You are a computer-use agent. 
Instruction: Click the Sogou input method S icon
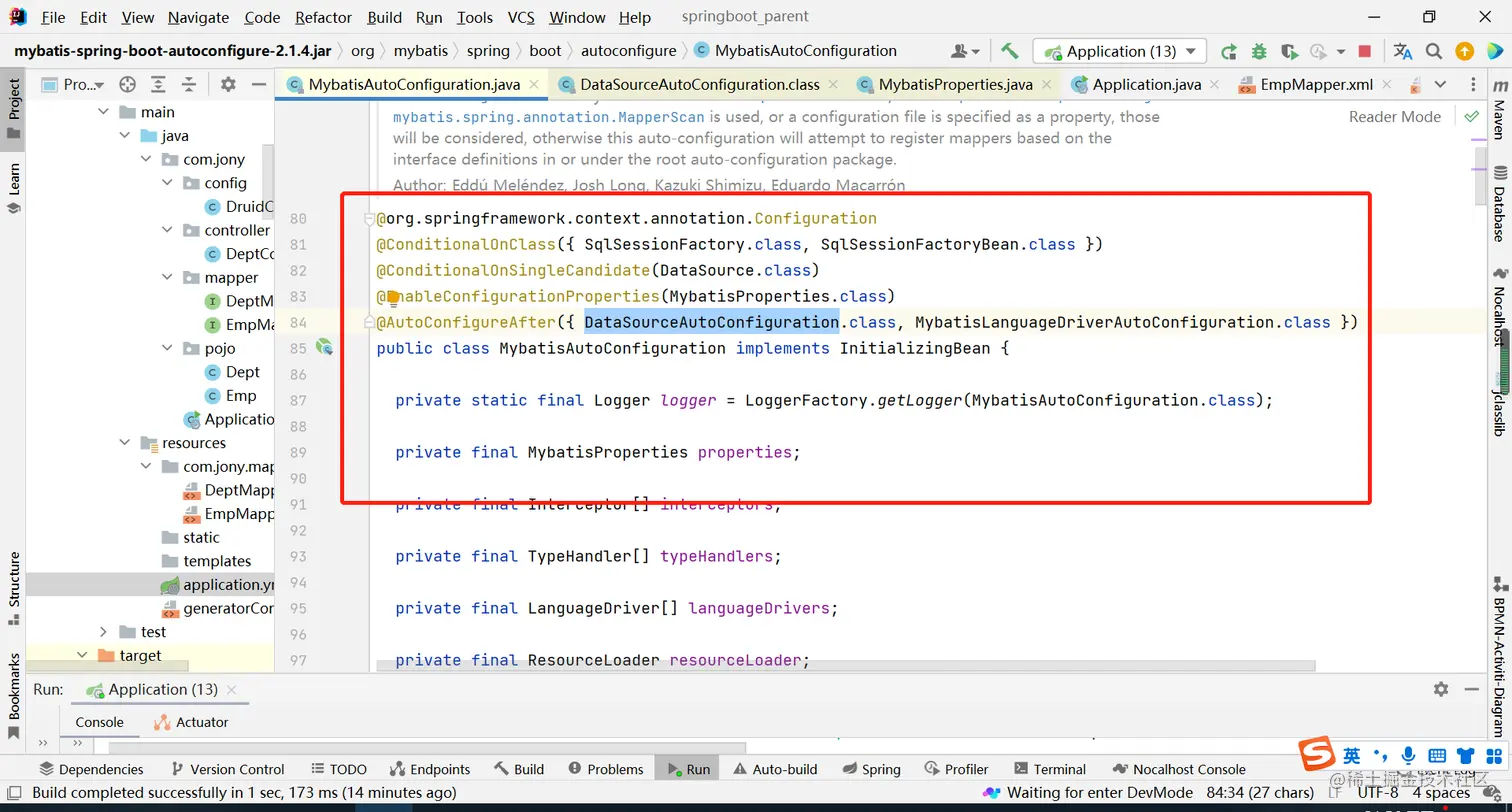click(x=1318, y=755)
